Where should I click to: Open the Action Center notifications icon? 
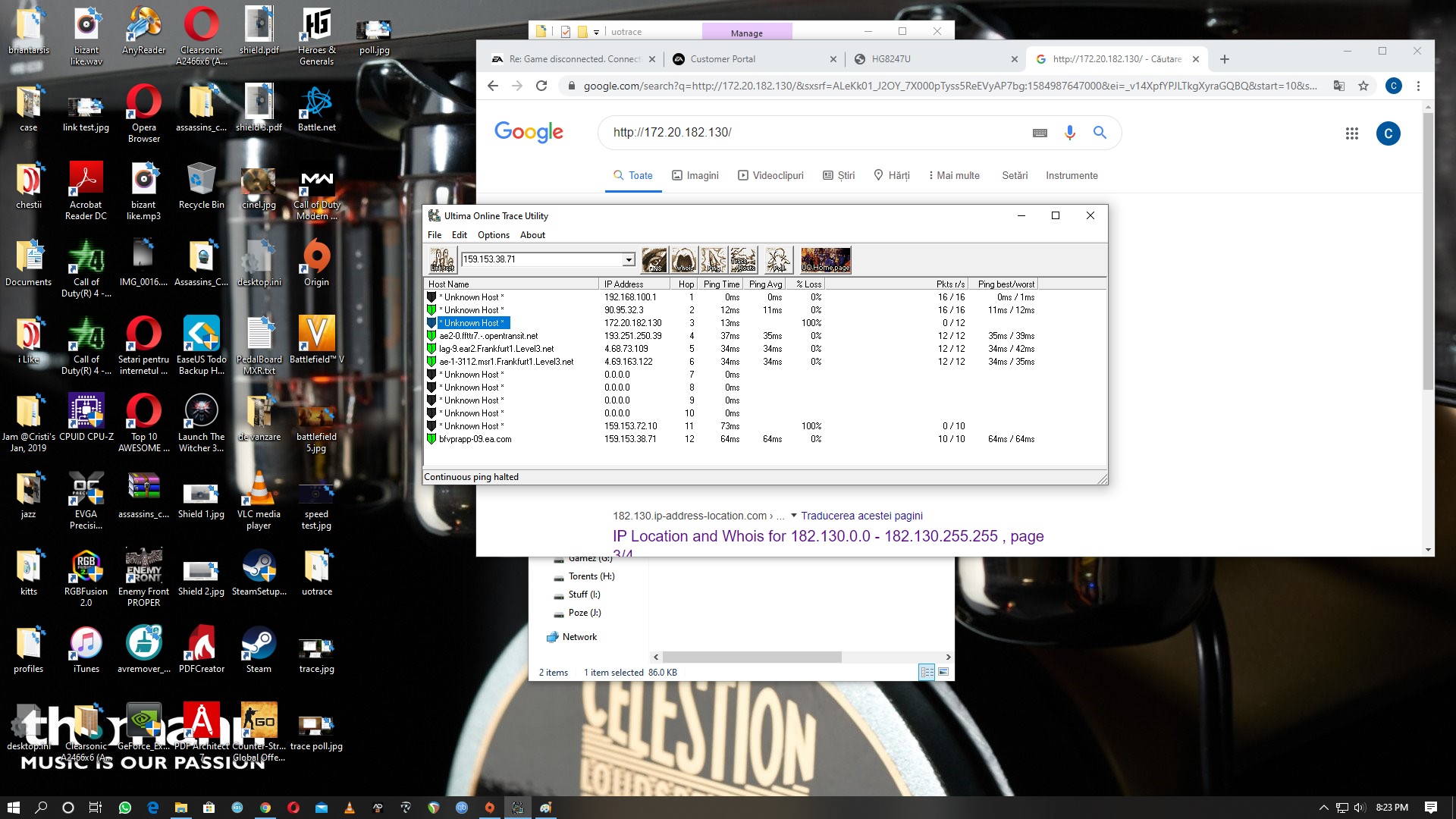1431,808
